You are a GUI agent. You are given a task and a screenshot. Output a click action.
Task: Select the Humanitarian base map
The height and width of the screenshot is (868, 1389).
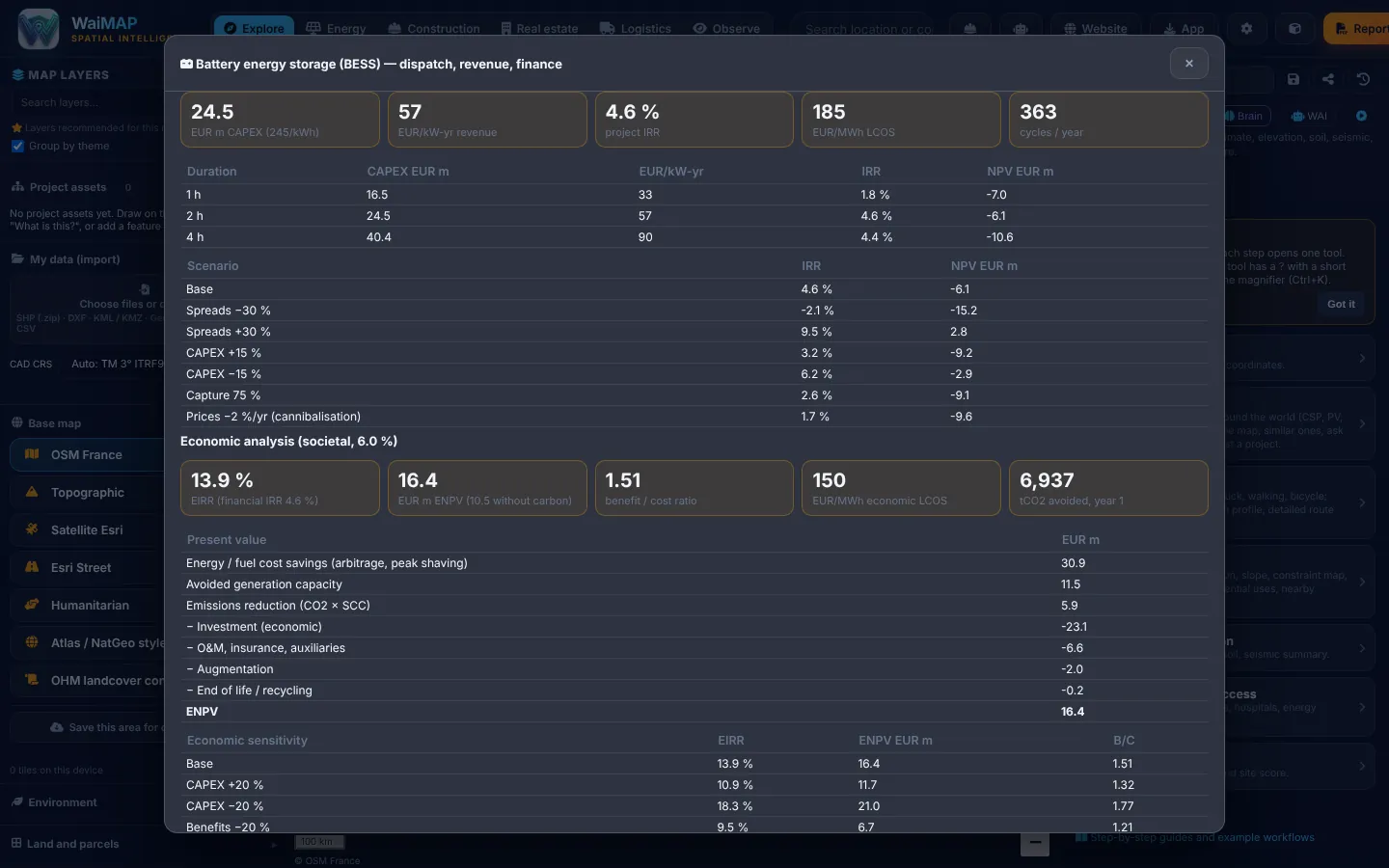pyautogui.click(x=88, y=605)
